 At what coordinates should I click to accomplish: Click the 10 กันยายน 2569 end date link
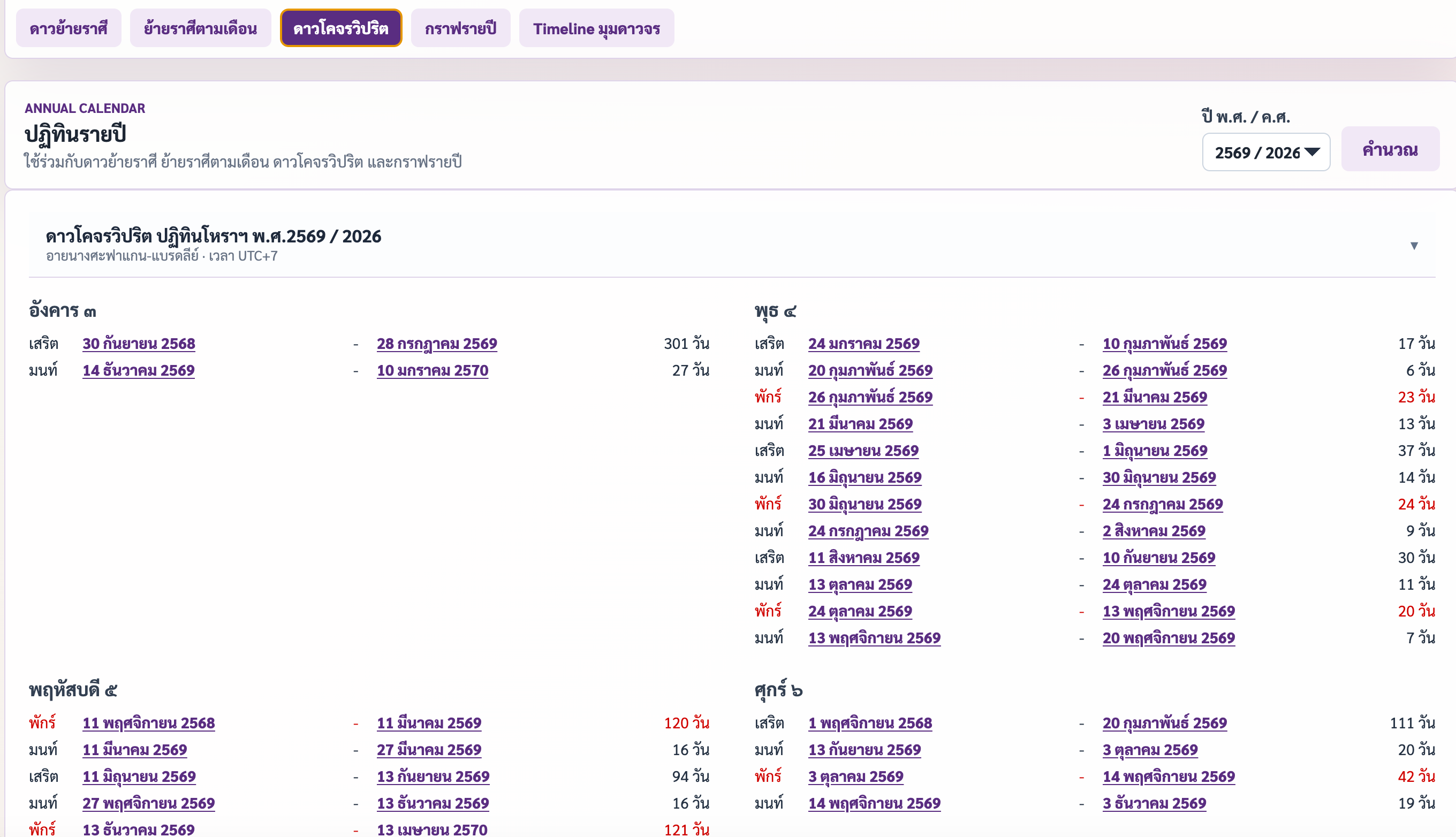pyautogui.click(x=1159, y=558)
